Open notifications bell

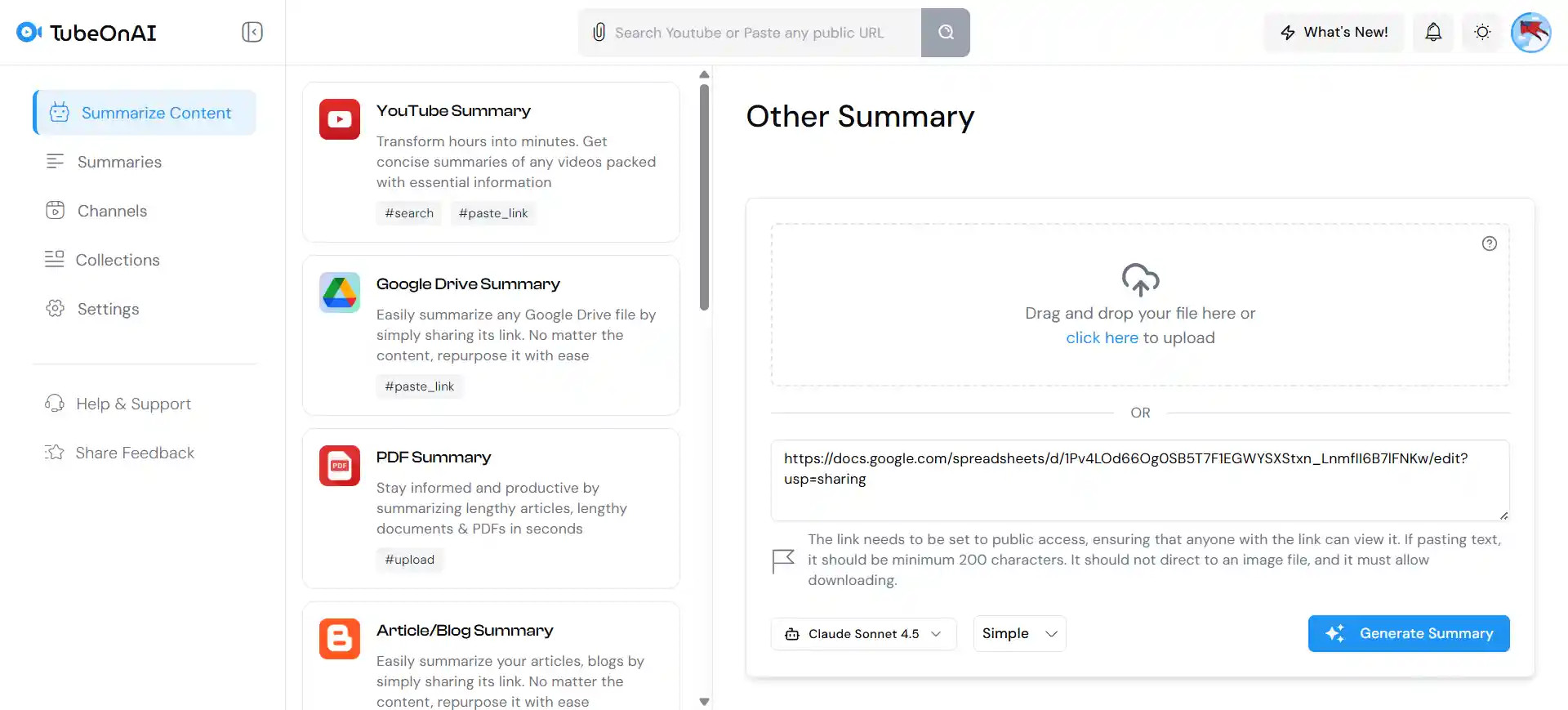coord(1433,32)
